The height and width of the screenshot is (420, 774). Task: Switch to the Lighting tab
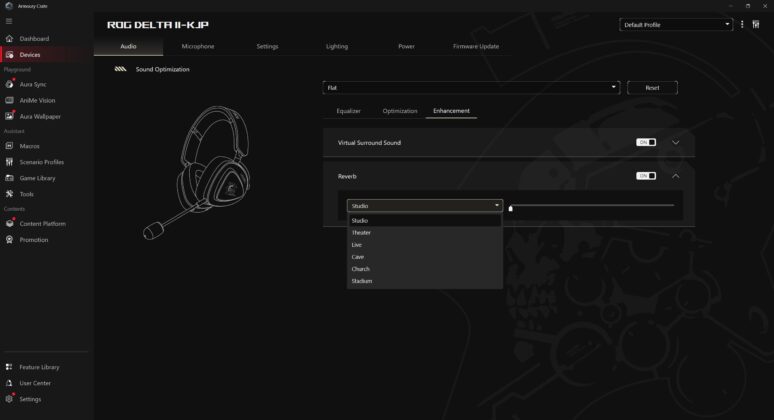pyautogui.click(x=337, y=46)
